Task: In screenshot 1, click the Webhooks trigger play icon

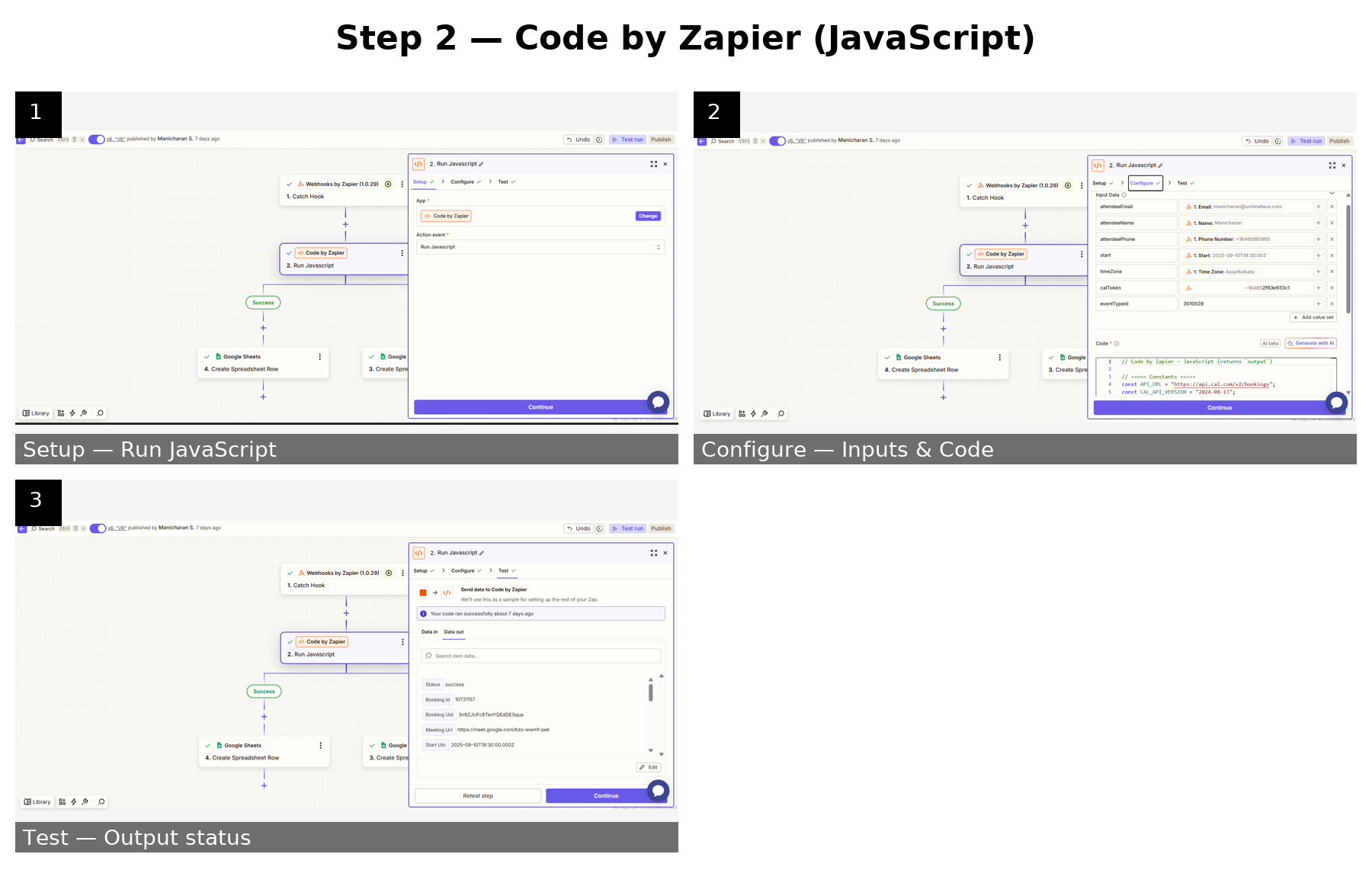Action: coord(389,184)
